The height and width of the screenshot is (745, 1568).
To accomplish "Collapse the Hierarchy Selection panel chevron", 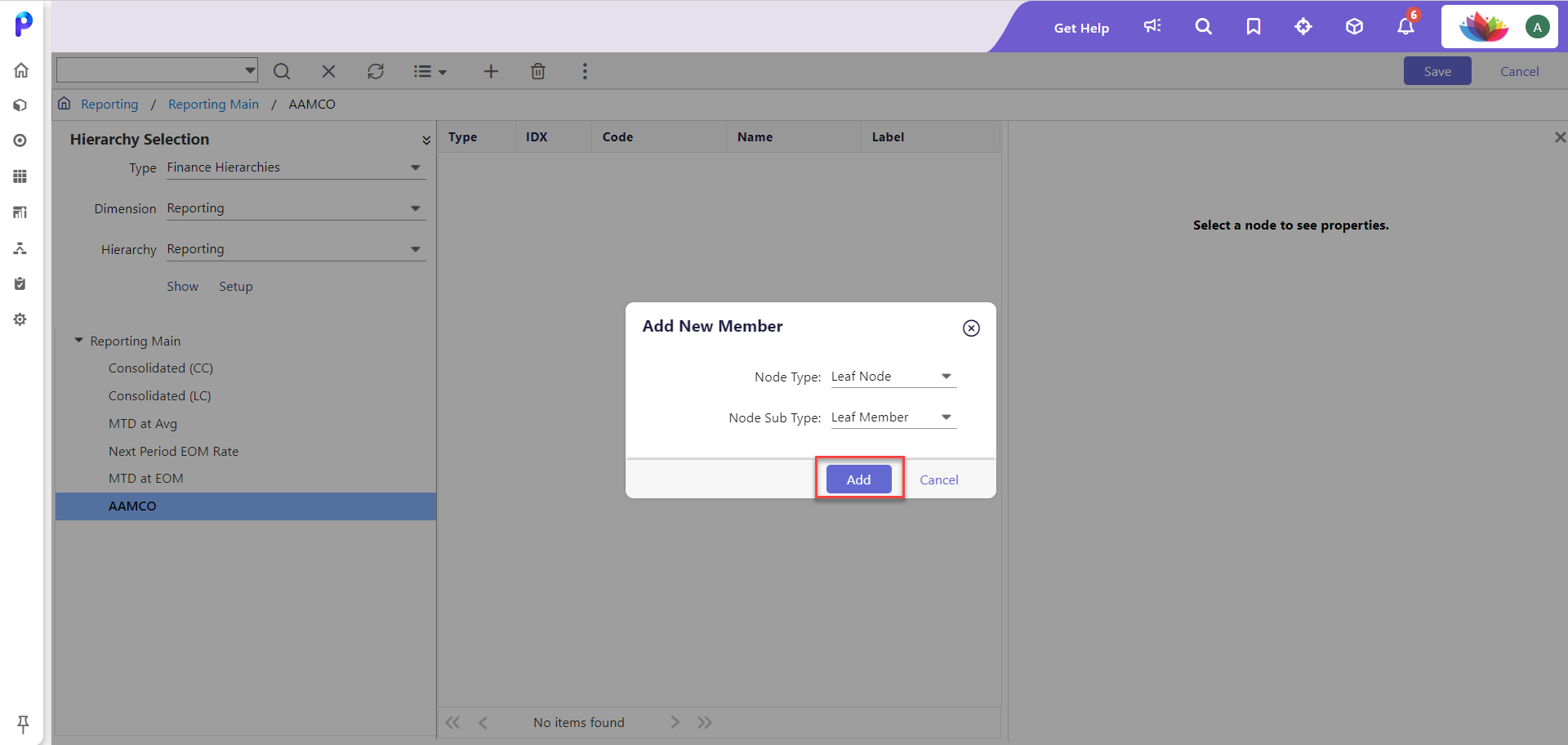I will 426,141.
